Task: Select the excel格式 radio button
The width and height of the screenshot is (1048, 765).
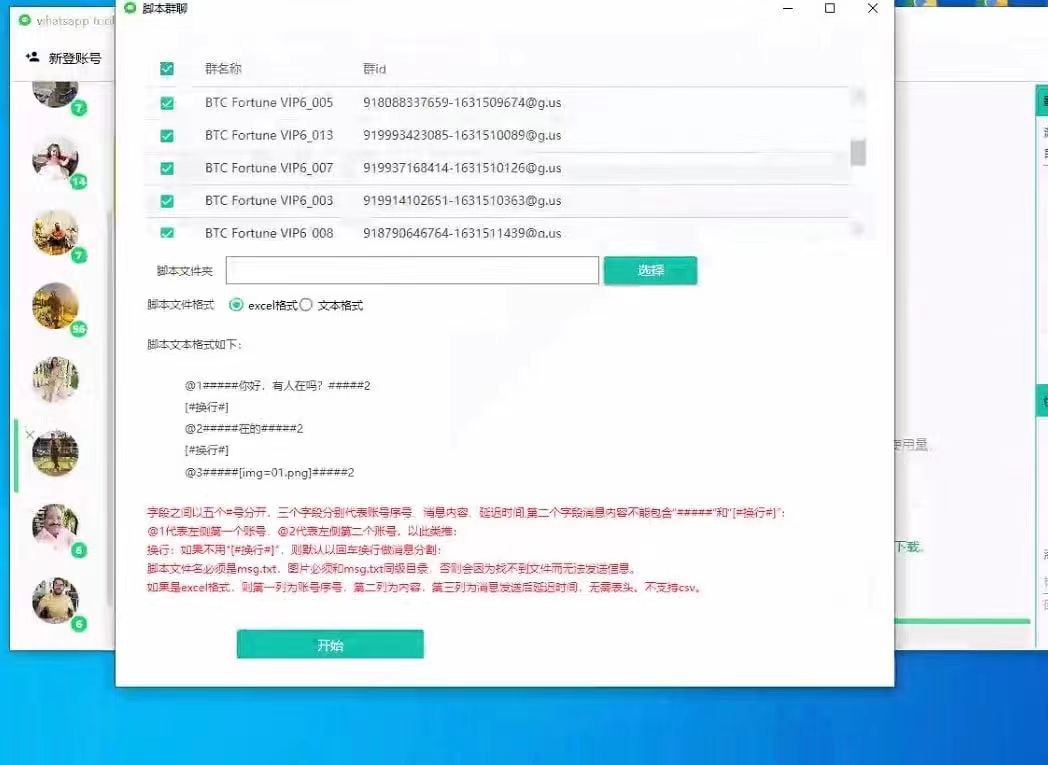Action: tap(236, 305)
